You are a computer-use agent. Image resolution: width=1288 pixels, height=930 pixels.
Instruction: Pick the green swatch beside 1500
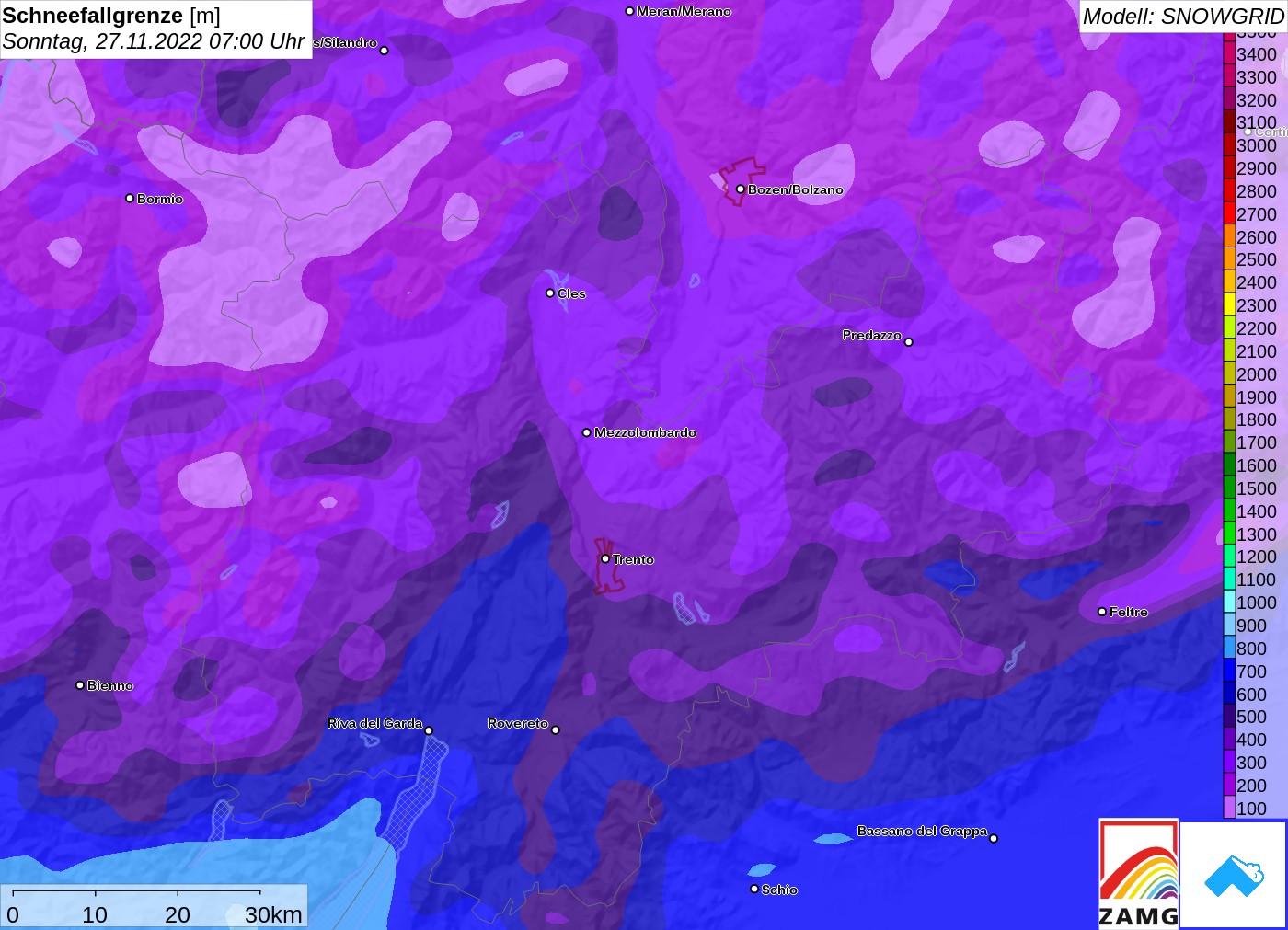pyautogui.click(x=1229, y=488)
